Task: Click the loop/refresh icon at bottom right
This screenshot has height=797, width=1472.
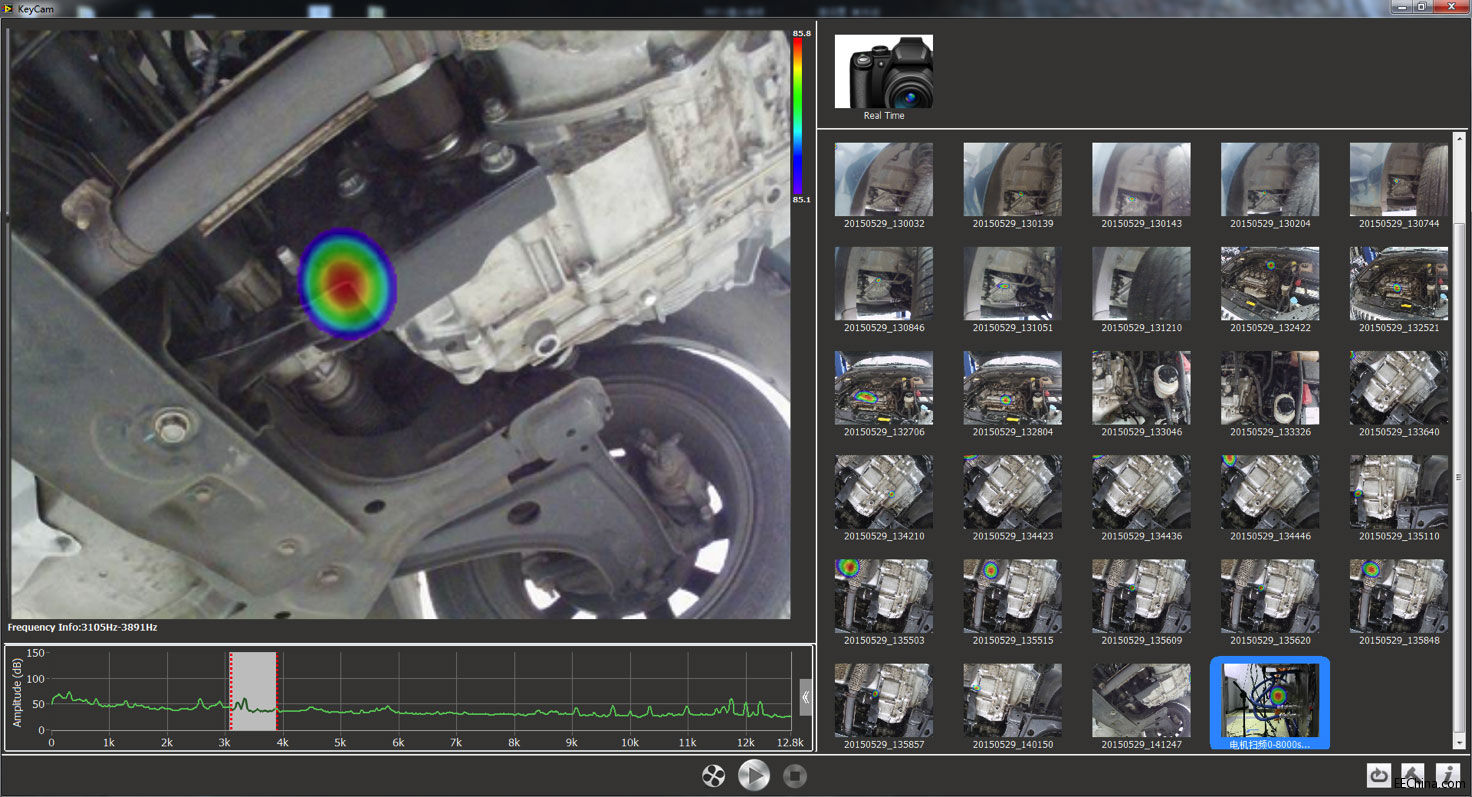Action: pos(1379,775)
